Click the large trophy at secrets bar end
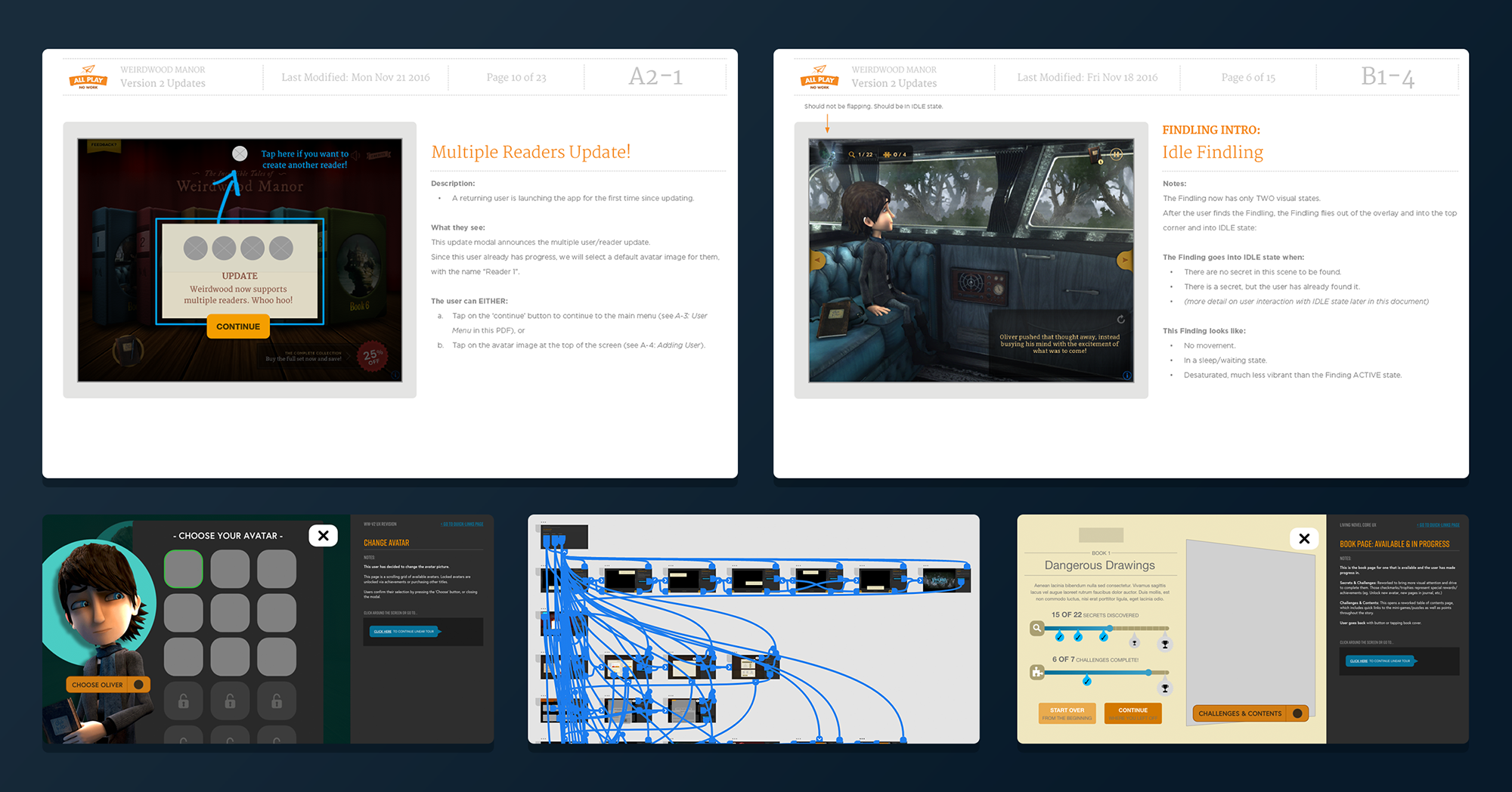 [1165, 644]
